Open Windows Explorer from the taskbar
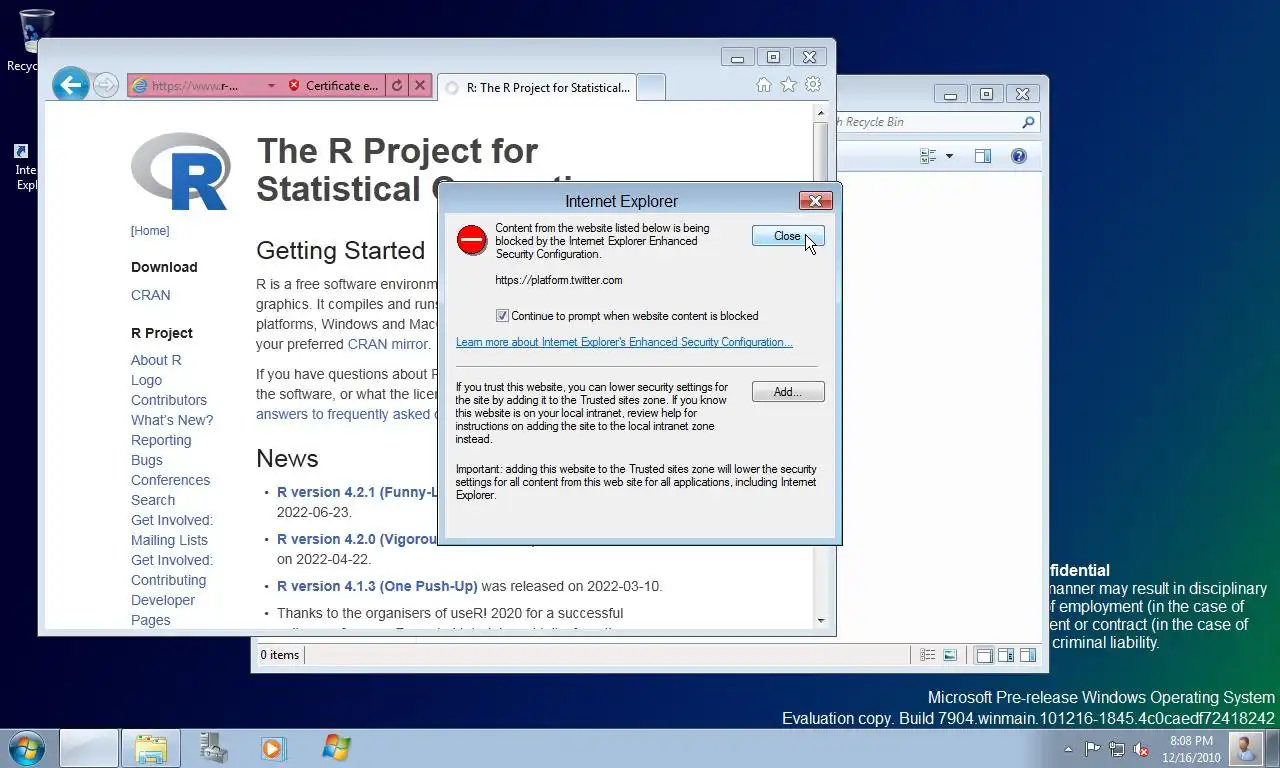This screenshot has height=768, width=1280. tap(151, 748)
